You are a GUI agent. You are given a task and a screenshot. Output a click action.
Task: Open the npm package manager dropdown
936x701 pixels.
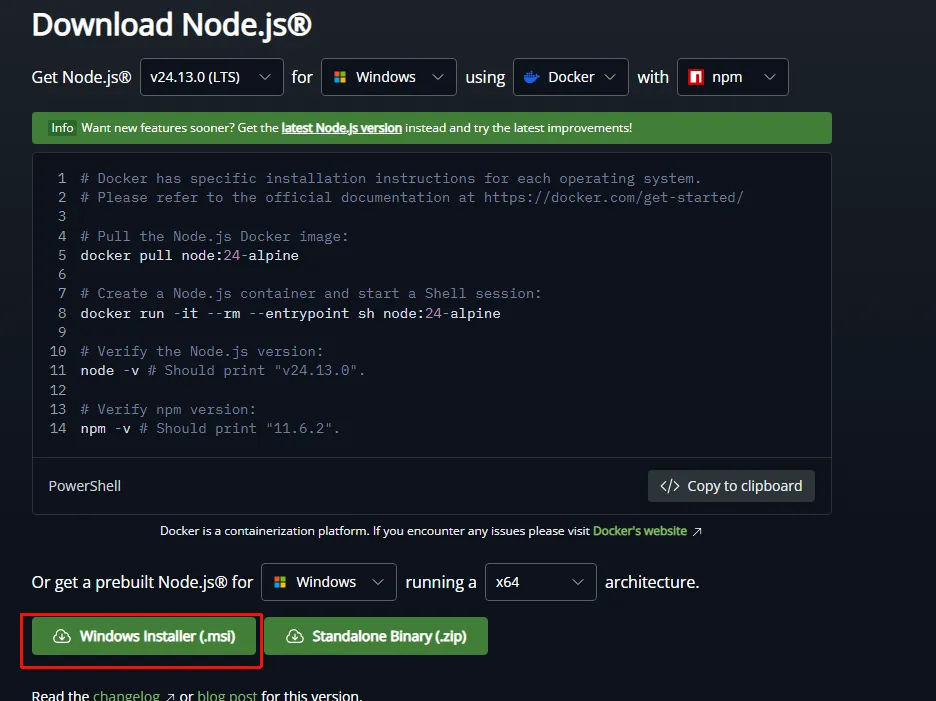(x=732, y=77)
